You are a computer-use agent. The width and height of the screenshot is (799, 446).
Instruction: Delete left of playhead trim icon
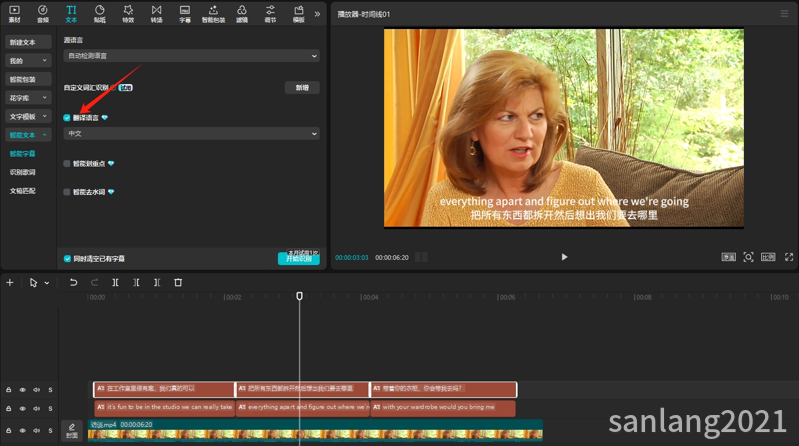[x=136, y=282]
